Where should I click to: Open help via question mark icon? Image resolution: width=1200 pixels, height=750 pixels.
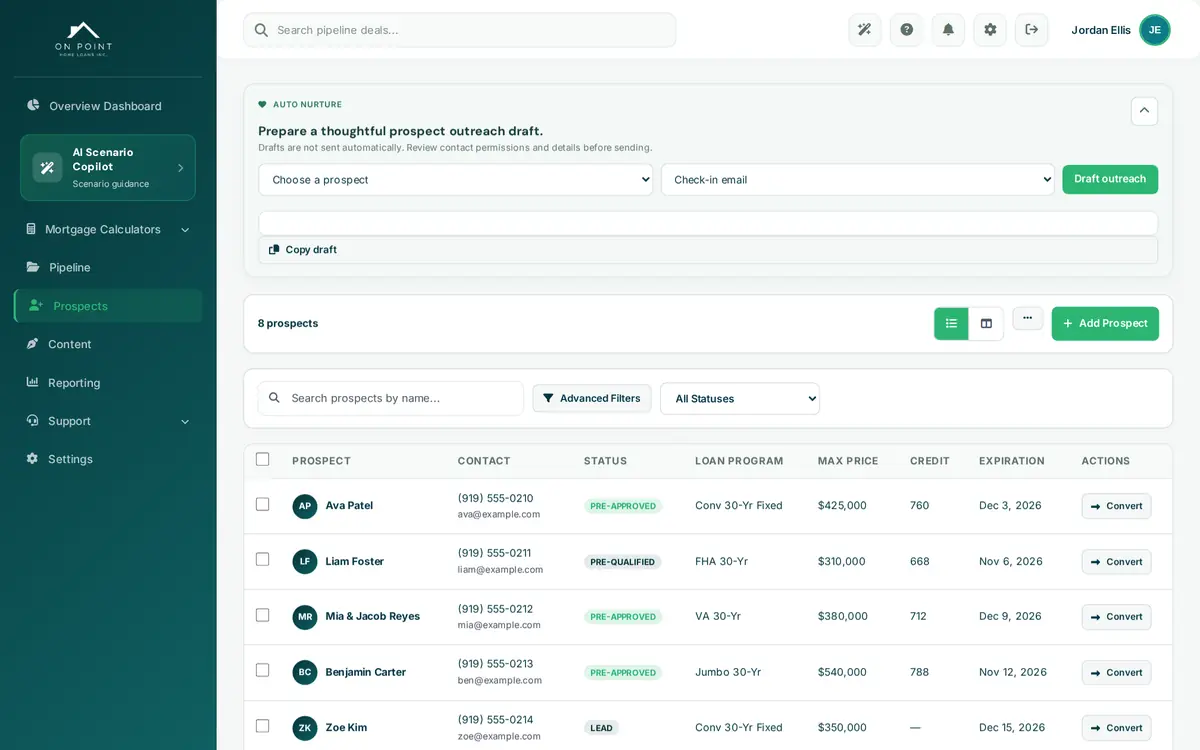907,30
